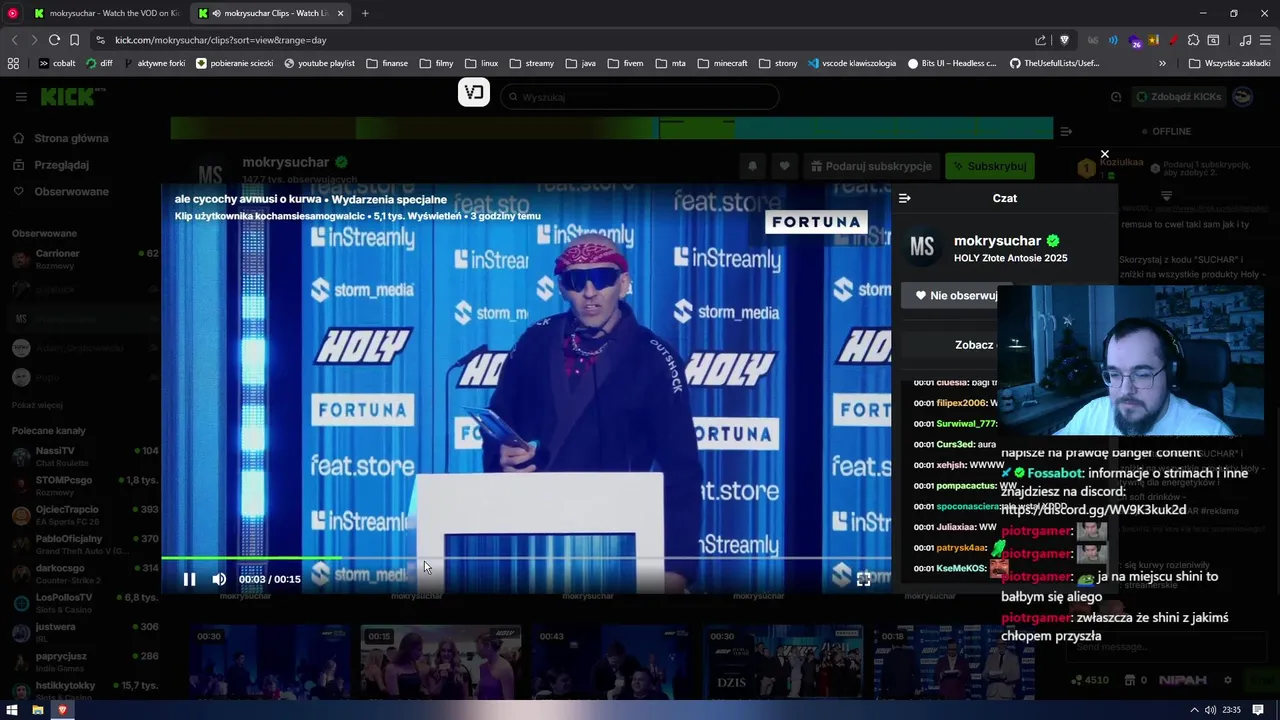Select STOMPcsgo in recommended channels
This screenshot has height=720, width=1280.
85,486
